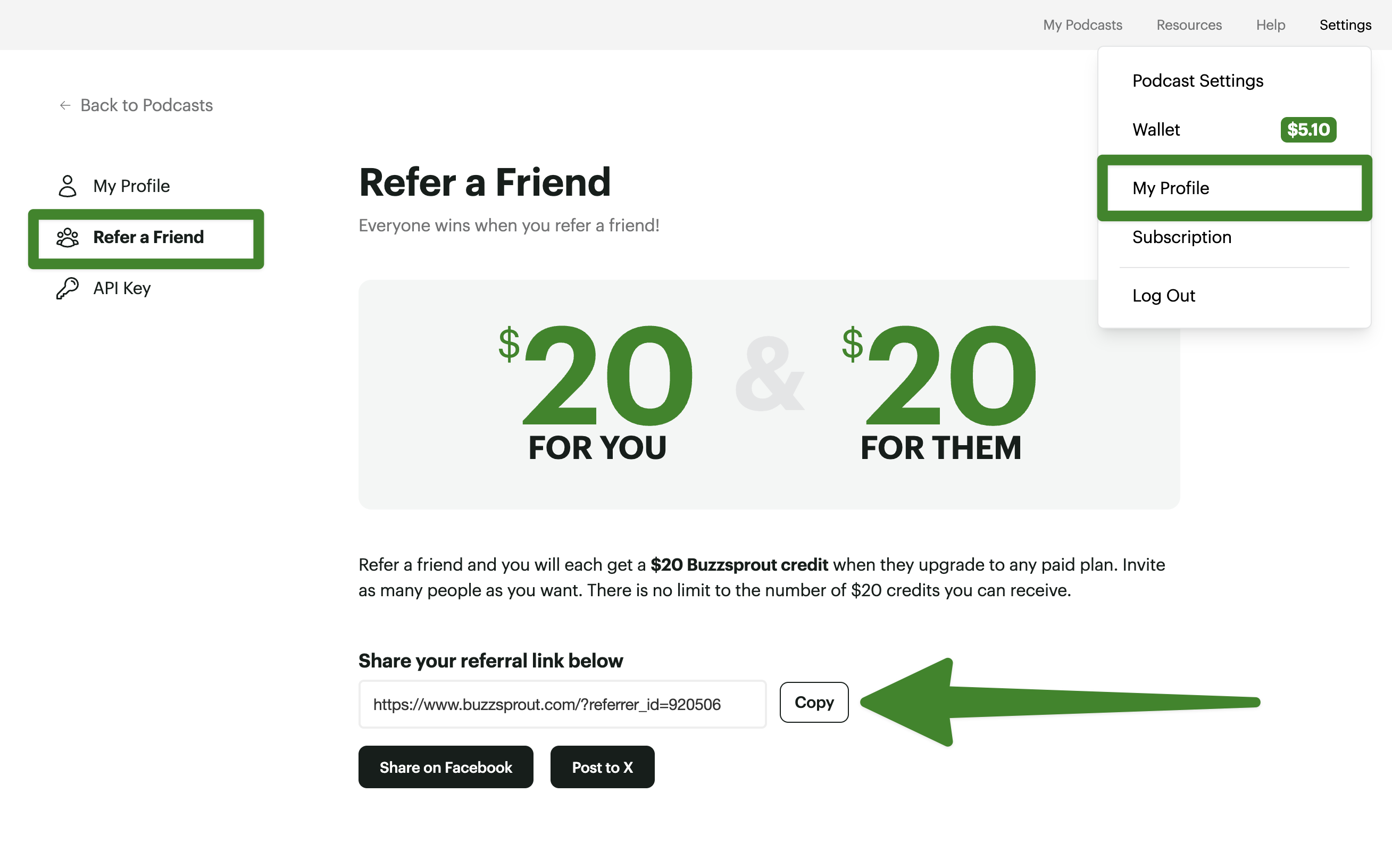Open the Settings menu
This screenshot has width=1392, height=868.
click(x=1346, y=24)
